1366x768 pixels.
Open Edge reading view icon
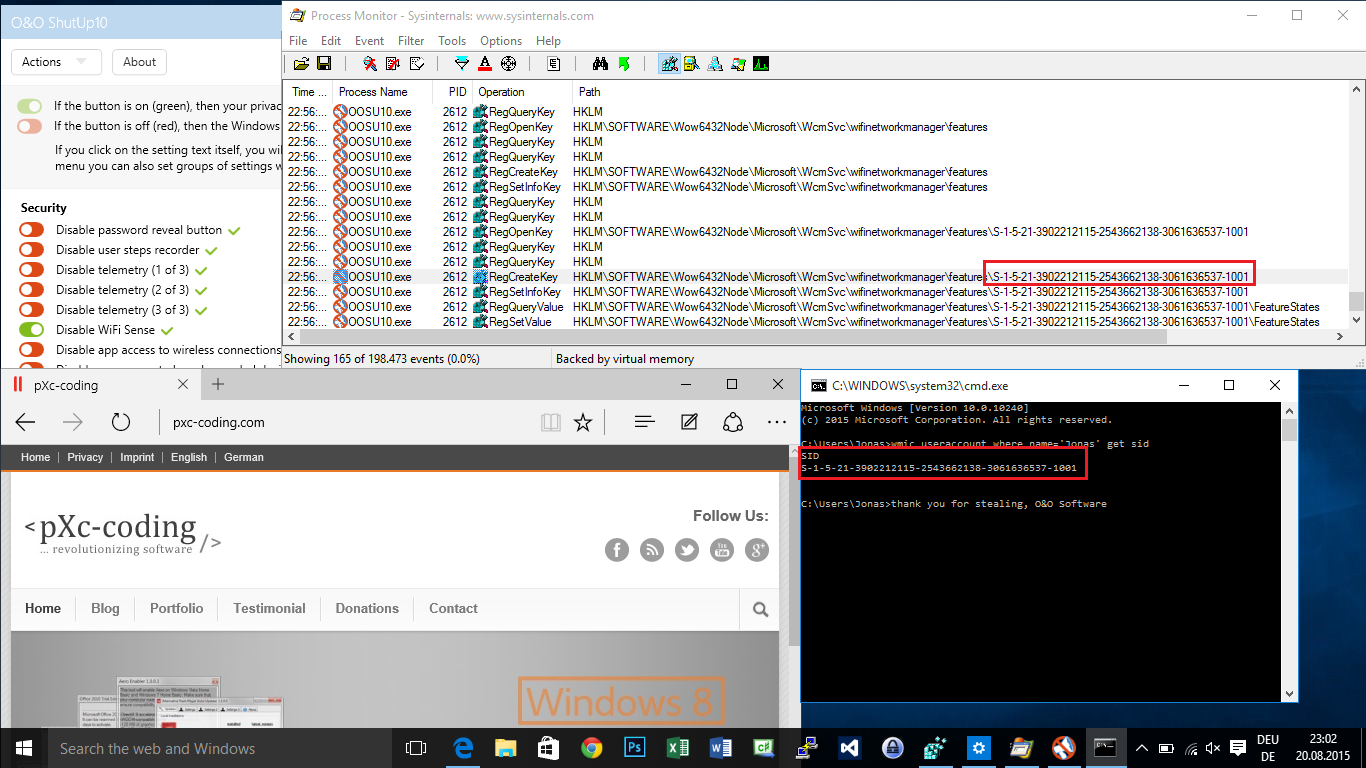pyautogui.click(x=551, y=422)
